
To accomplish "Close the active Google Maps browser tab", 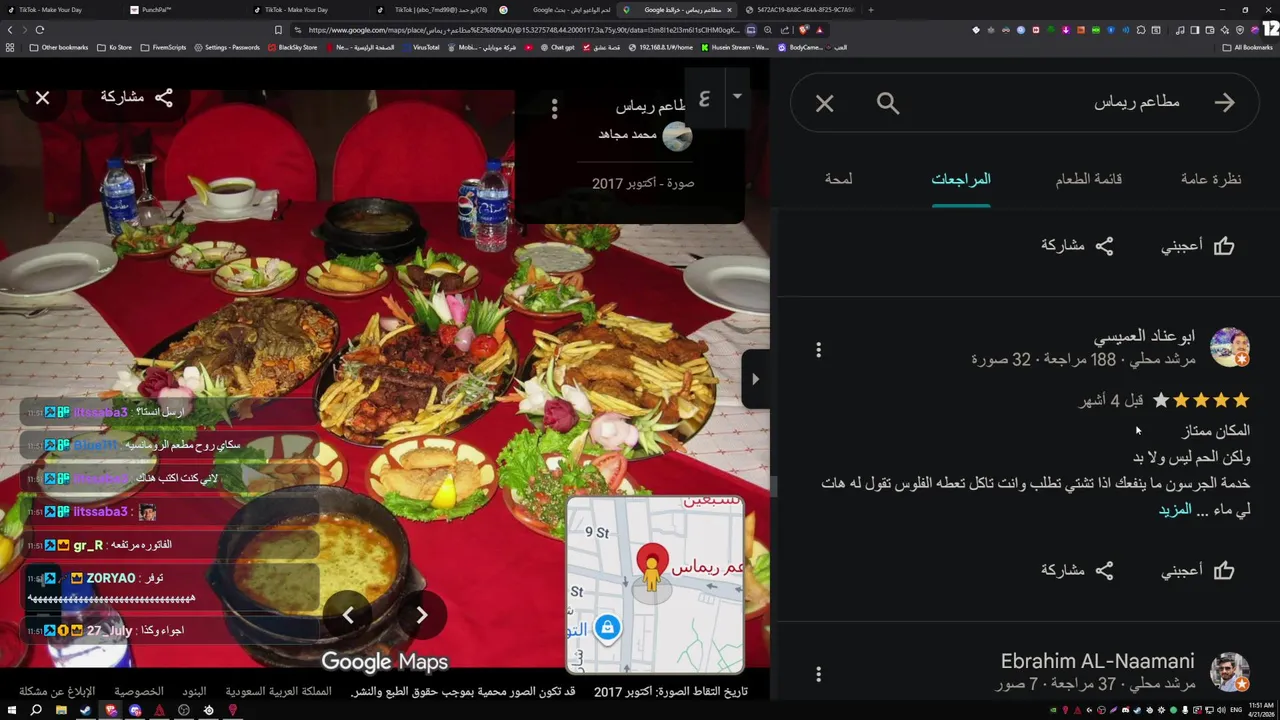I will tap(729, 9).
